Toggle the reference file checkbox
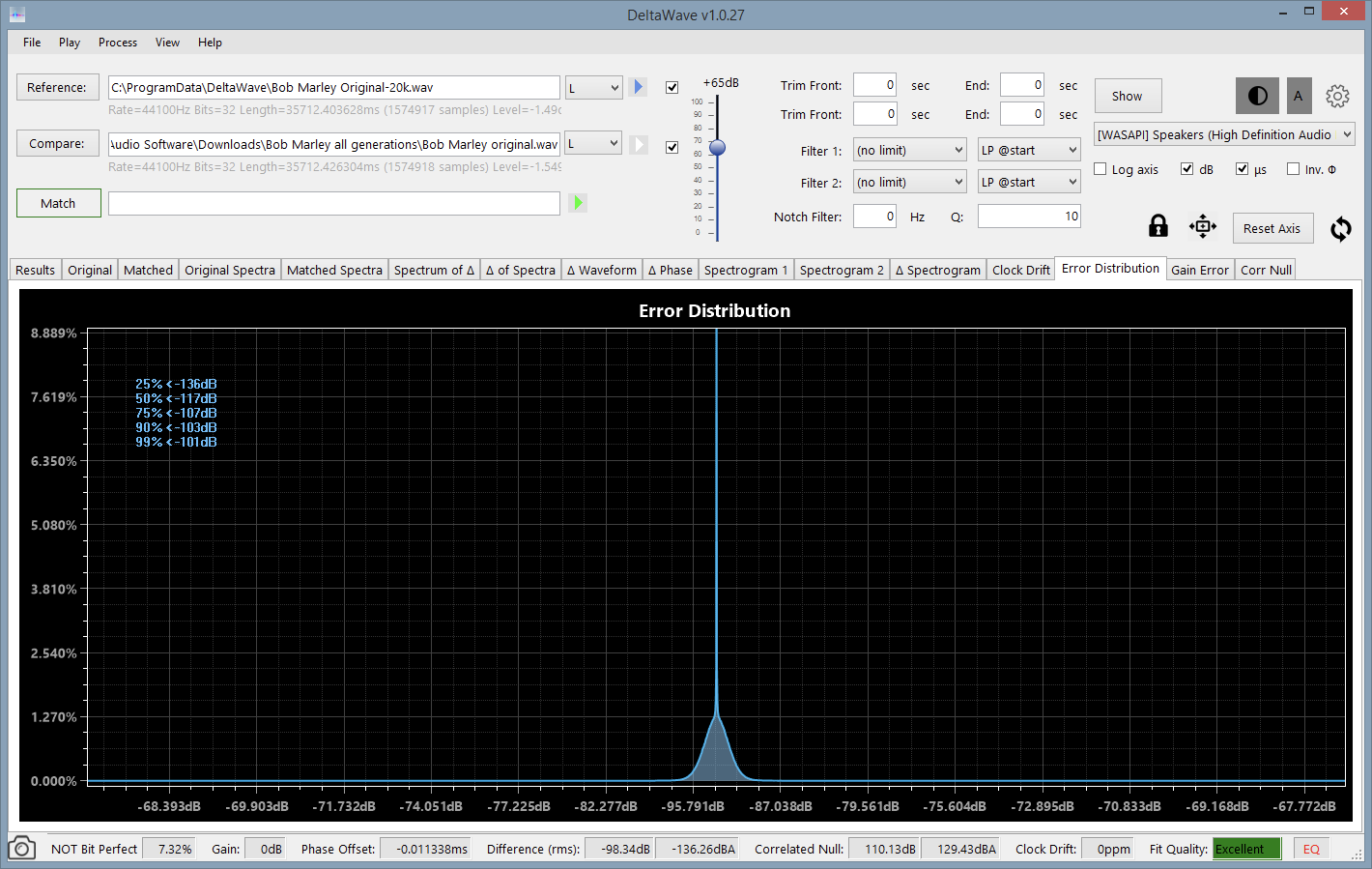 tap(672, 87)
